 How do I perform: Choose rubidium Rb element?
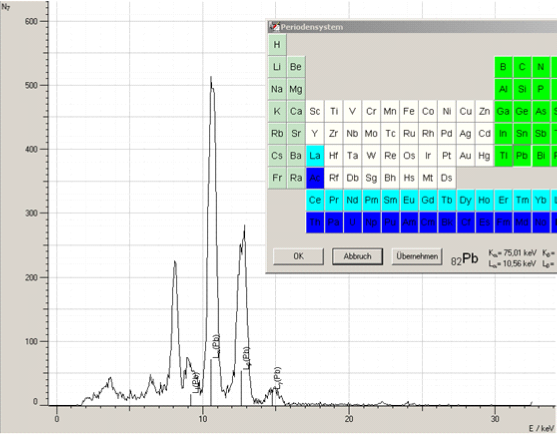(277, 134)
